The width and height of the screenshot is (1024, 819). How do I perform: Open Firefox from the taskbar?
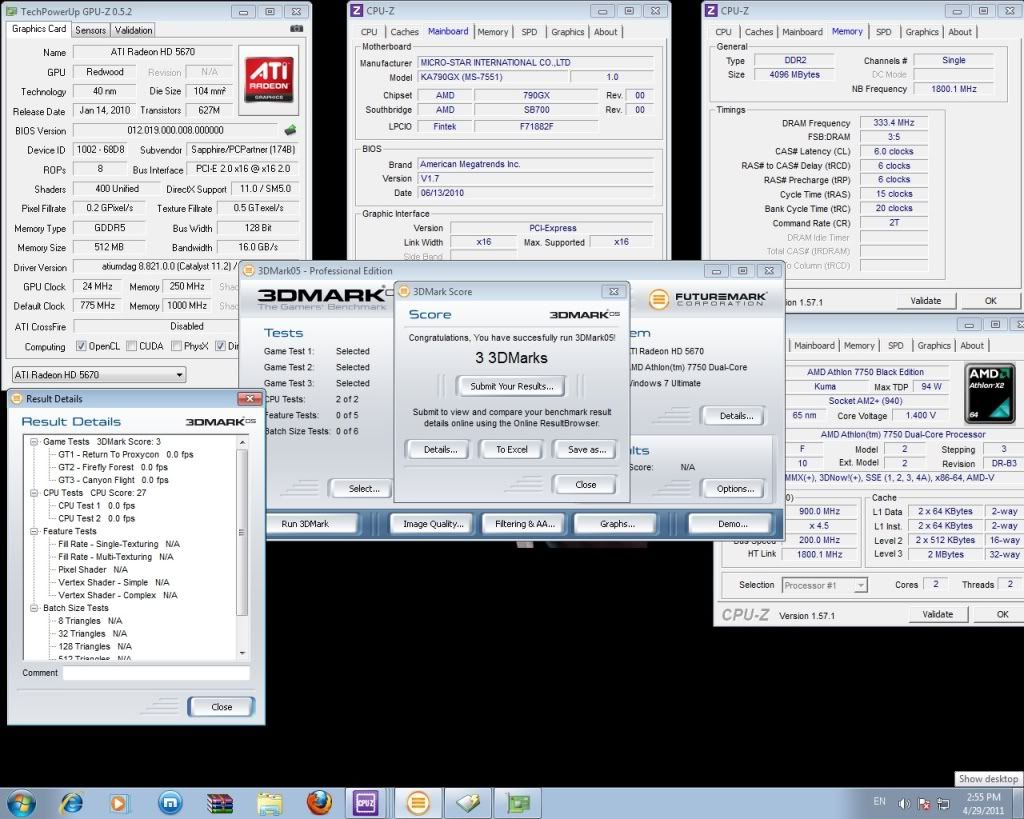pyautogui.click(x=319, y=801)
